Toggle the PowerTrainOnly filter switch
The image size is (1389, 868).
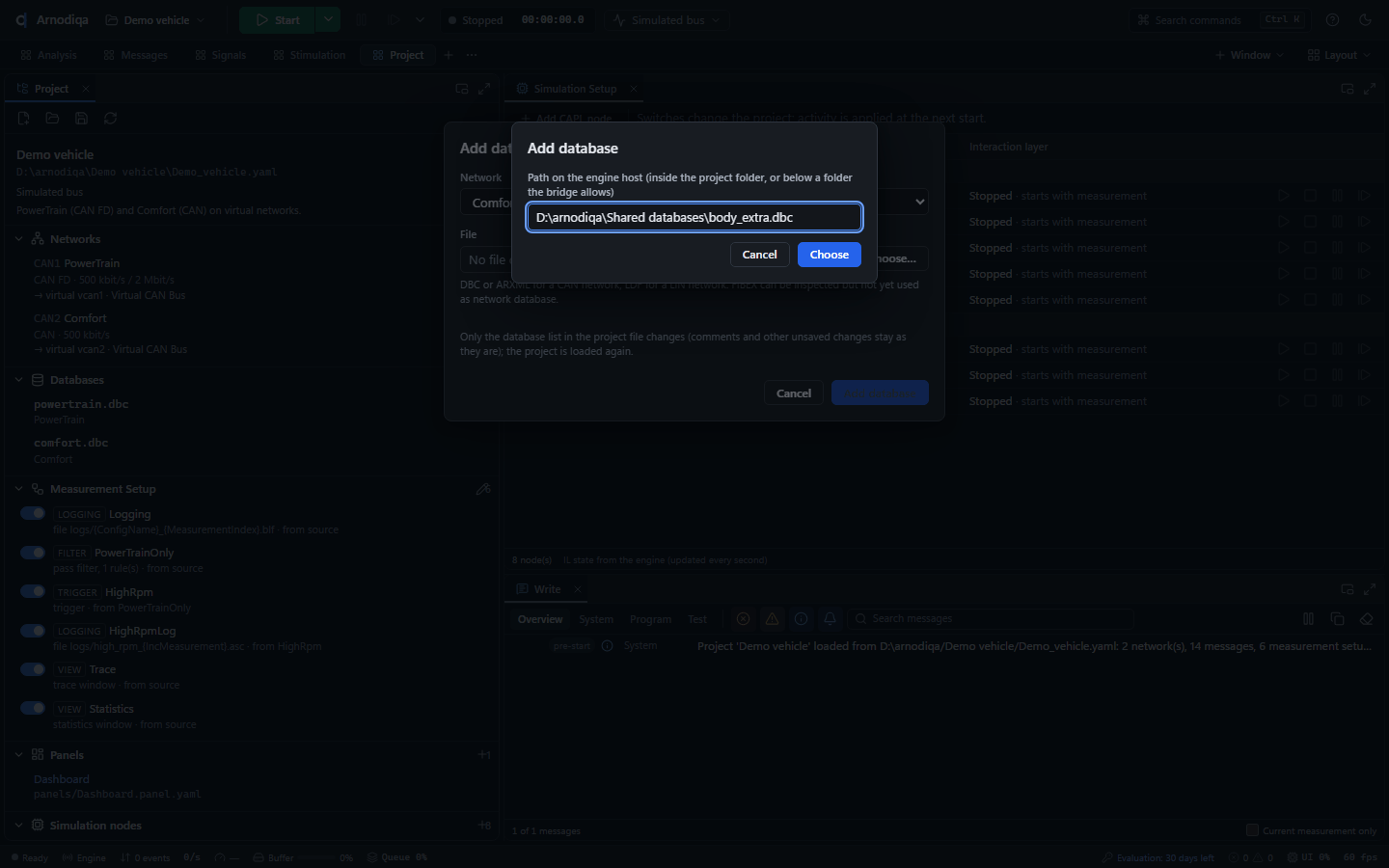[33, 553]
